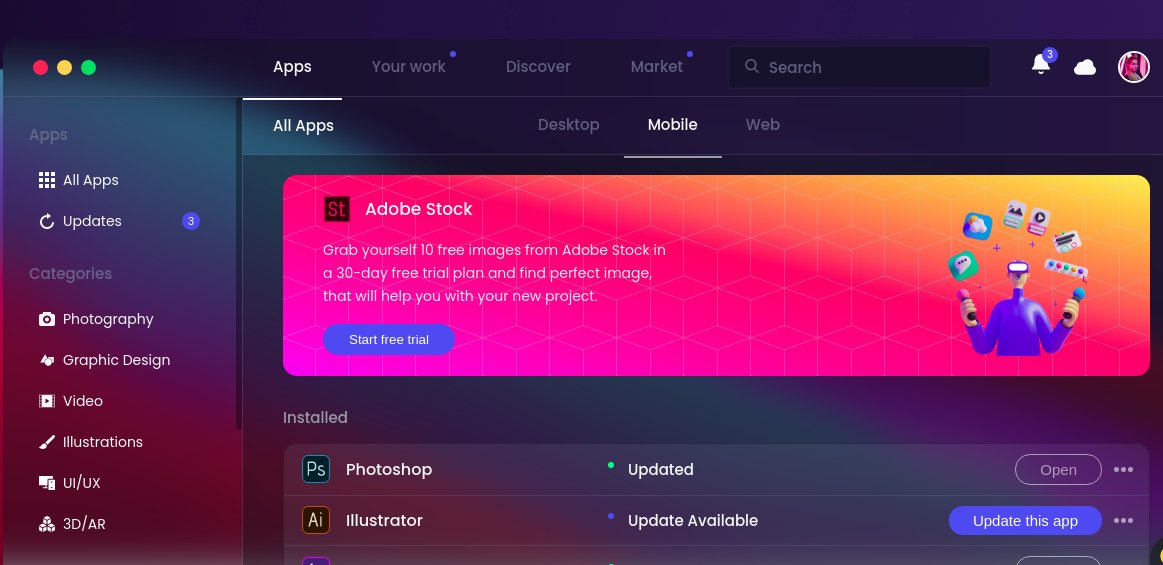Open more options for Photoshop row
The width and height of the screenshot is (1163, 565).
click(x=1123, y=469)
